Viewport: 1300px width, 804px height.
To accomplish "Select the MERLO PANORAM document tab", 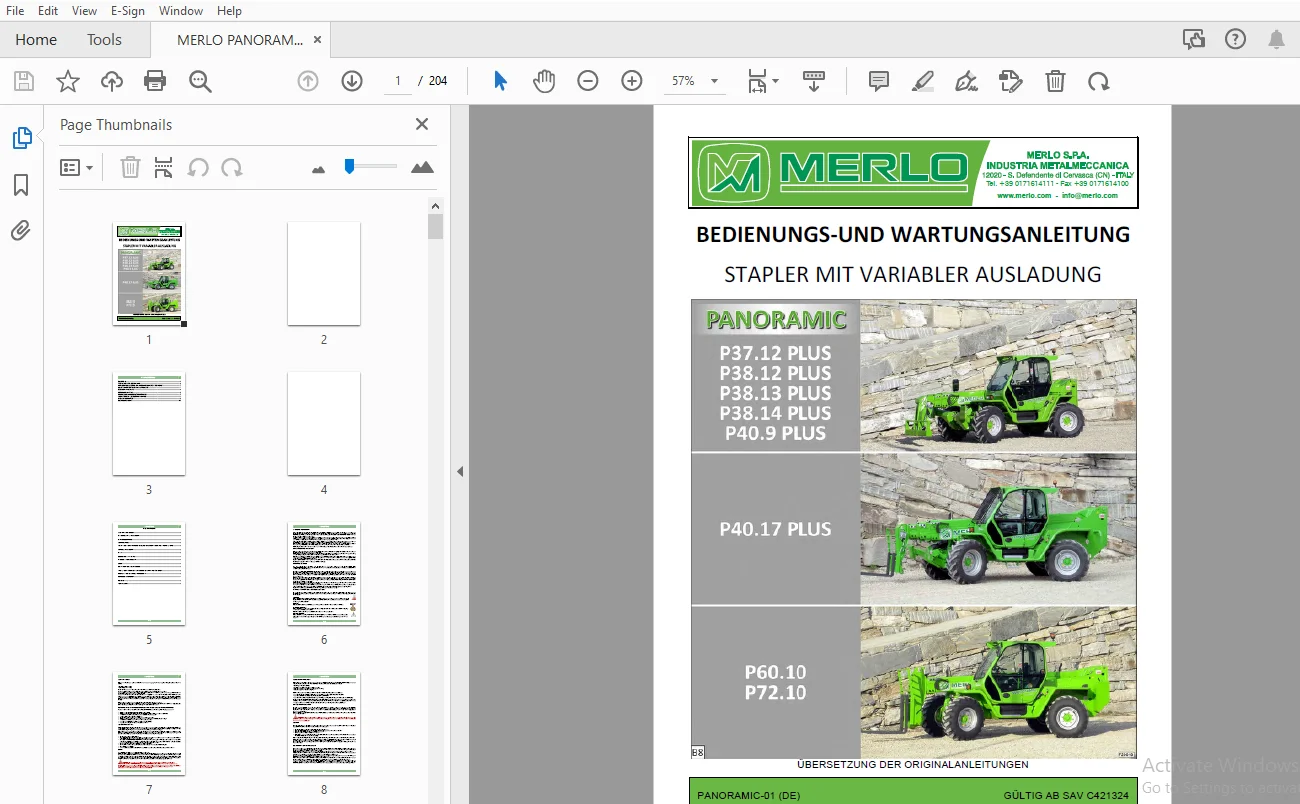I will pos(239,40).
